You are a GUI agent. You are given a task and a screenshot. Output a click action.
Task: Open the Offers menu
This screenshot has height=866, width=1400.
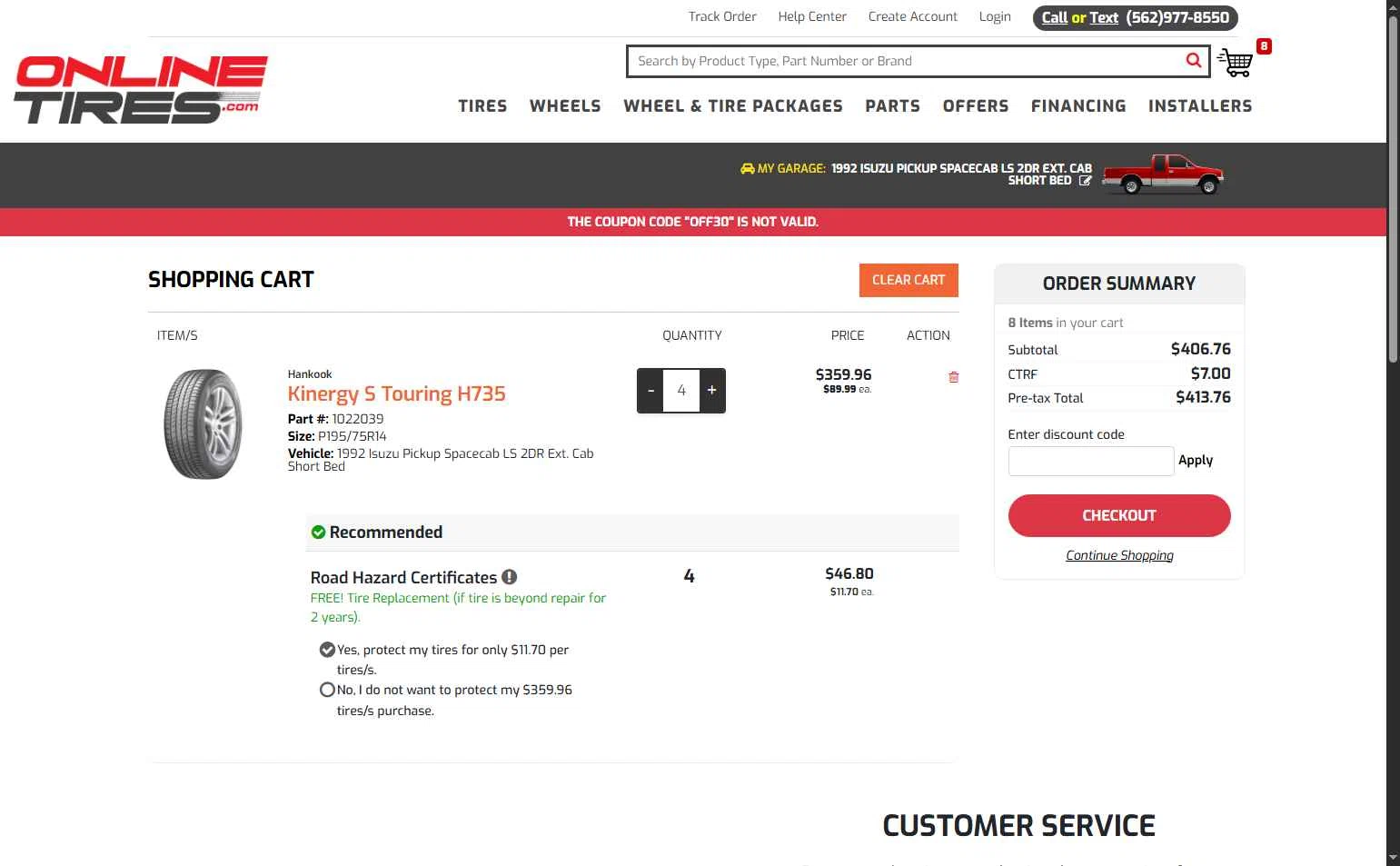point(976,106)
